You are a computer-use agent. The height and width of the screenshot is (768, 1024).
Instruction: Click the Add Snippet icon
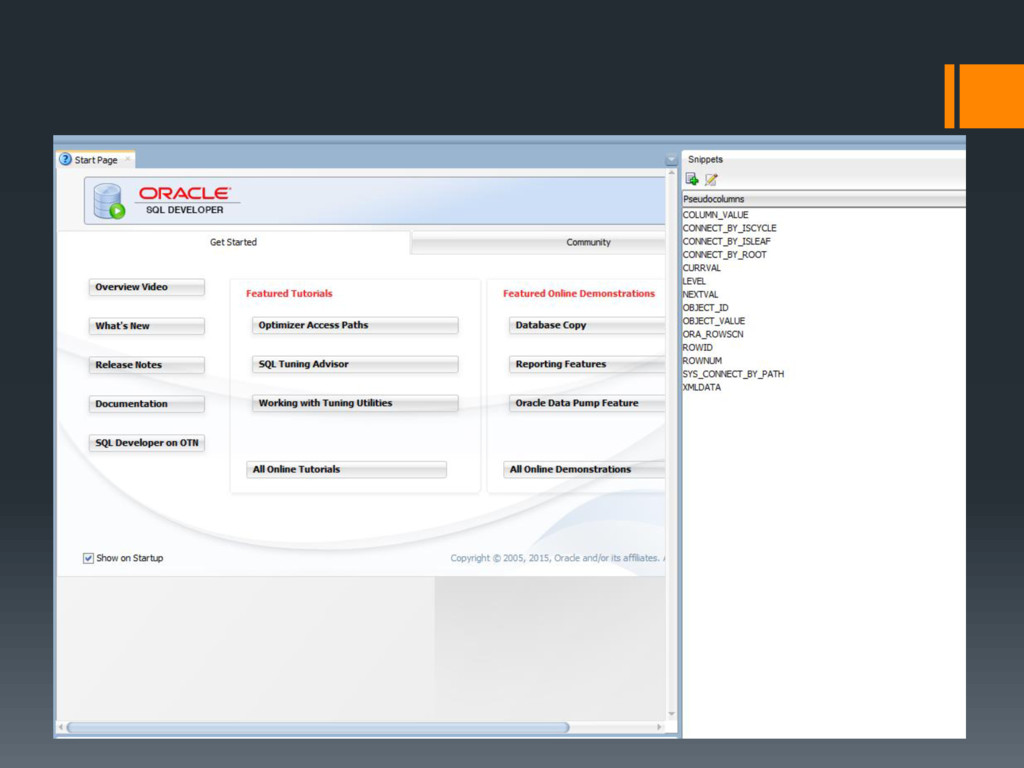pos(692,179)
